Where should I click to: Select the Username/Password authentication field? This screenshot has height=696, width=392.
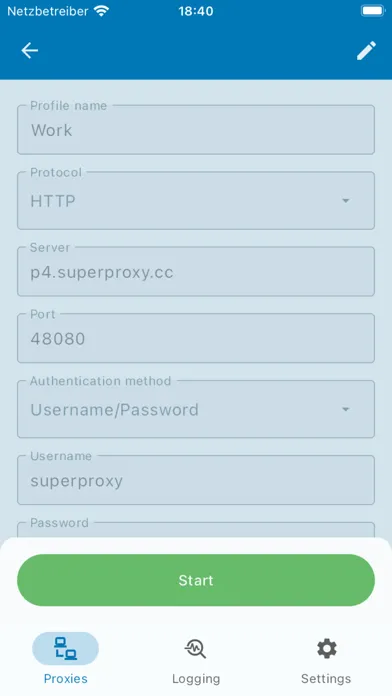(x=196, y=409)
